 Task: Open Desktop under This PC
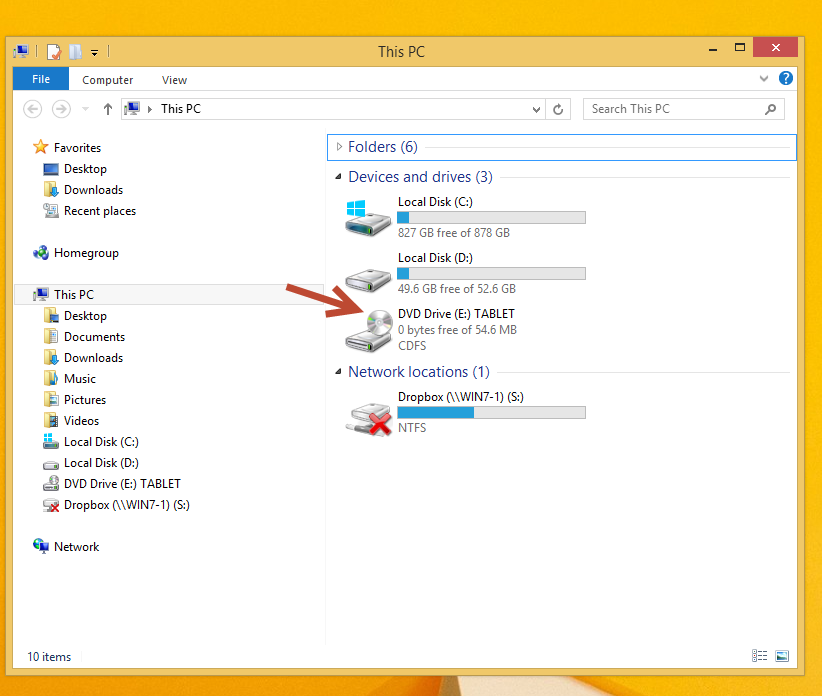coord(85,316)
